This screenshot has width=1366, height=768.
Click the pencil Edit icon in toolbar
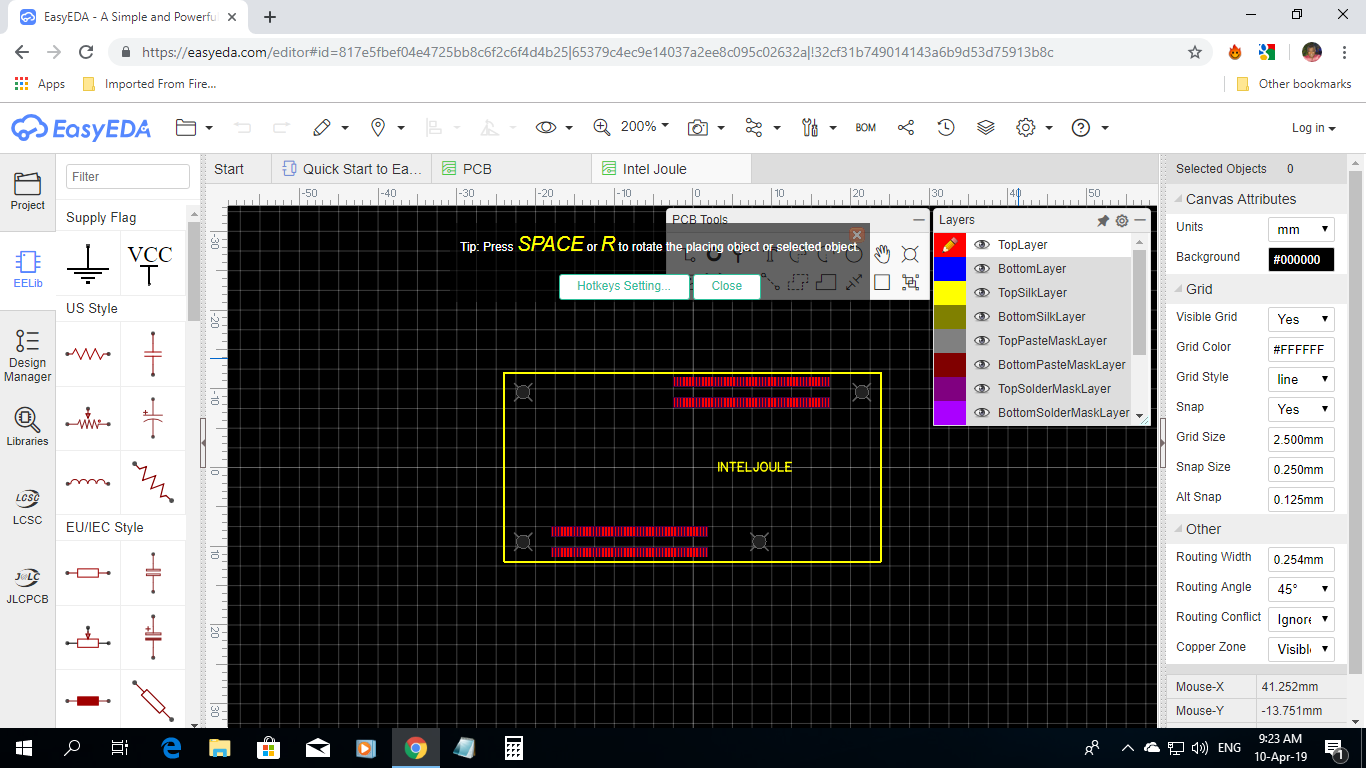tap(321, 127)
